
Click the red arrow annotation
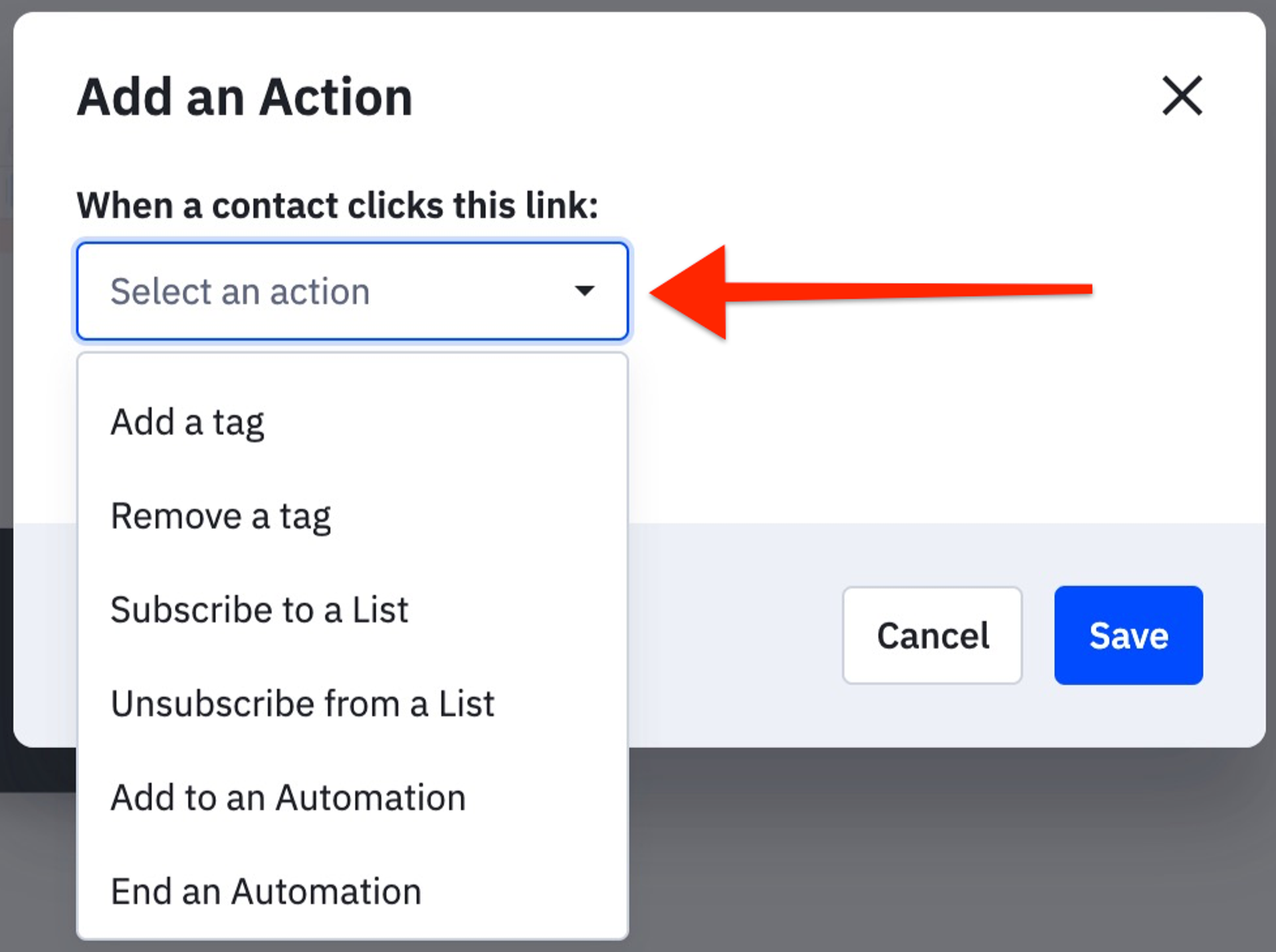point(897,290)
